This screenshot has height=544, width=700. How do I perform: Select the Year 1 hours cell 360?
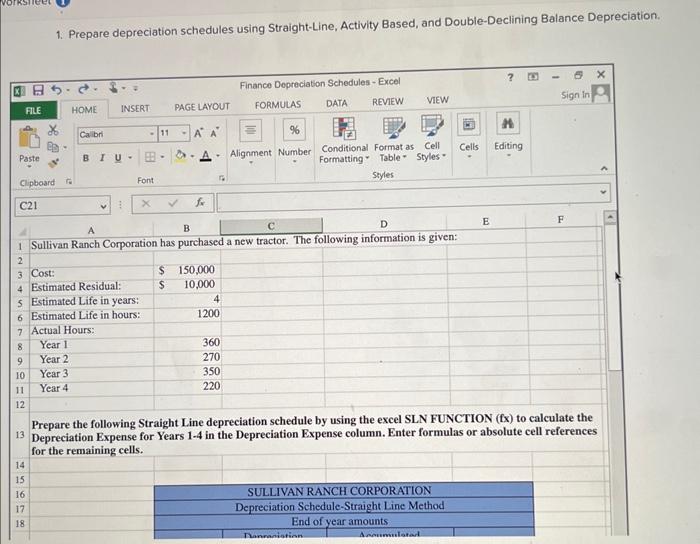(188, 343)
